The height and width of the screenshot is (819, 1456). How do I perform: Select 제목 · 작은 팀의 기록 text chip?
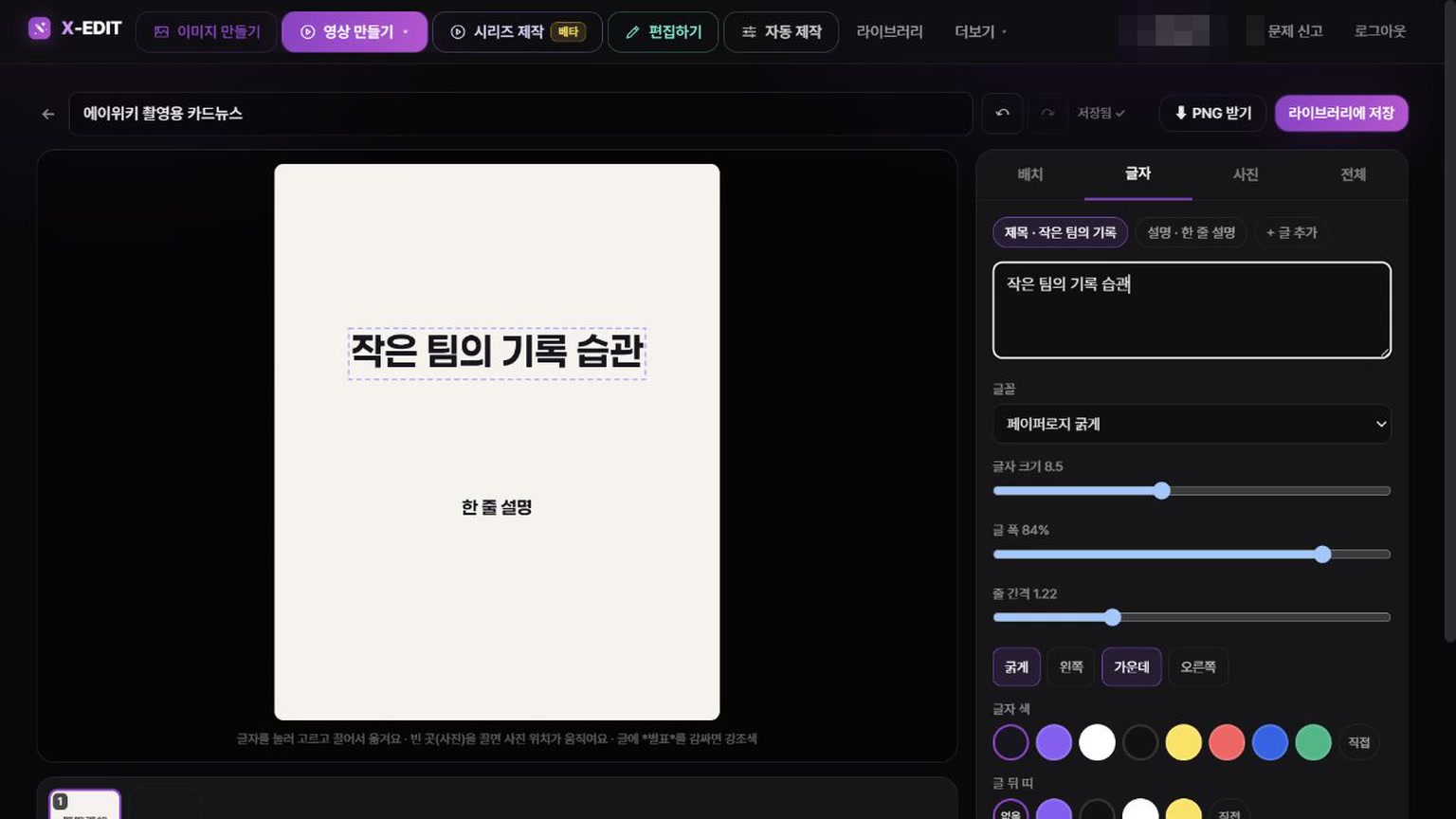[x=1060, y=232]
